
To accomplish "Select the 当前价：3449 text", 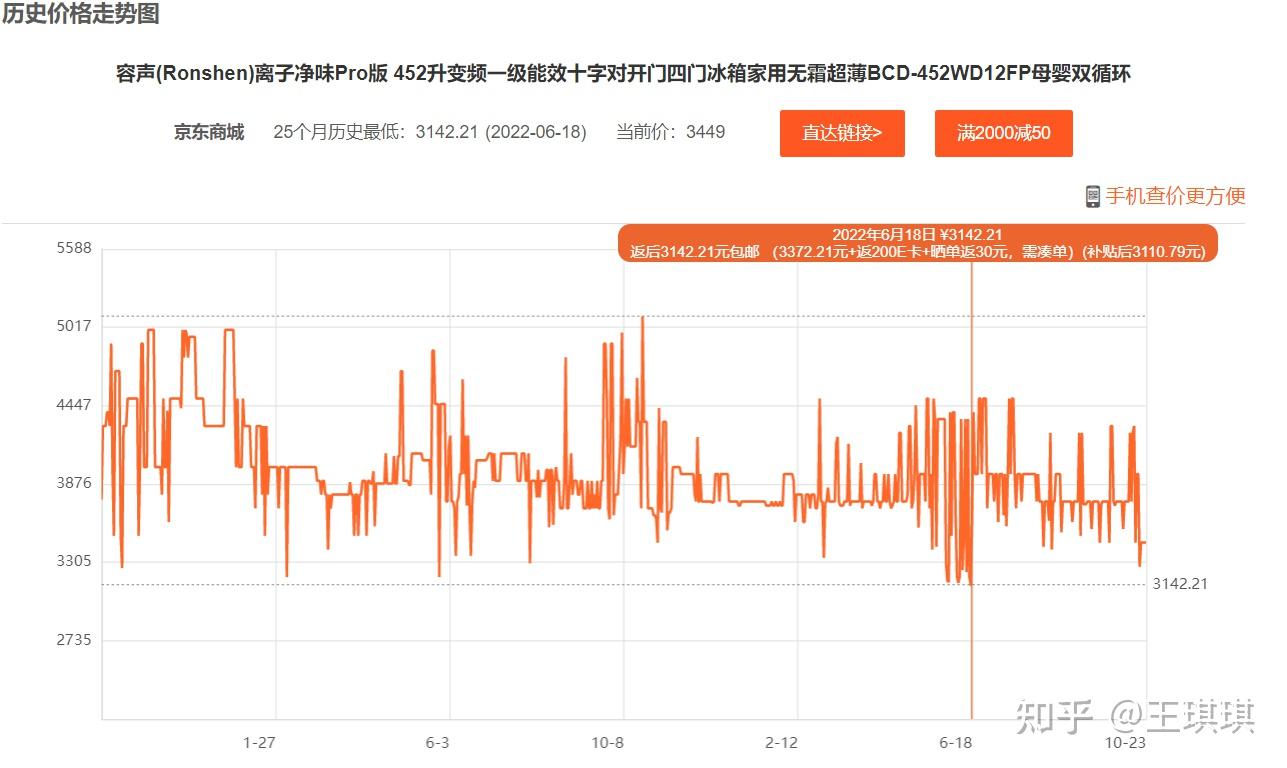I will point(670,132).
